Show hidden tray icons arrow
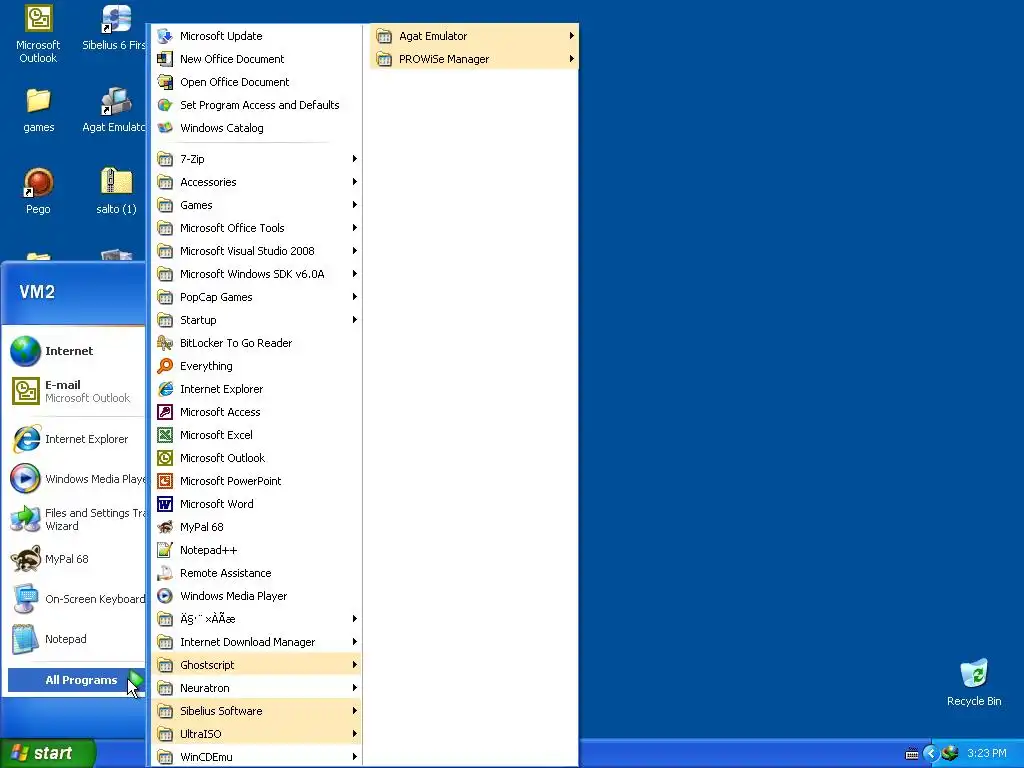Screen dimensions: 1024x768 931,754
